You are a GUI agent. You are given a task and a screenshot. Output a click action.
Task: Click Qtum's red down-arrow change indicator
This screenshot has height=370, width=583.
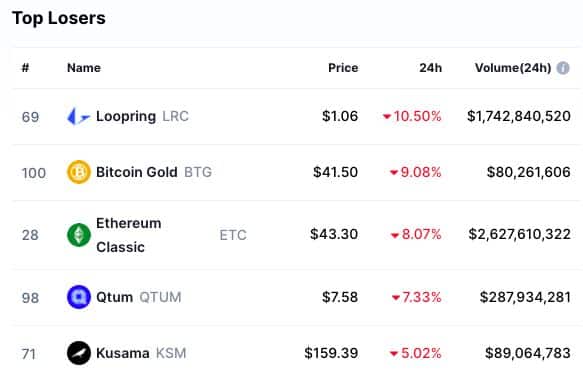(x=396, y=297)
